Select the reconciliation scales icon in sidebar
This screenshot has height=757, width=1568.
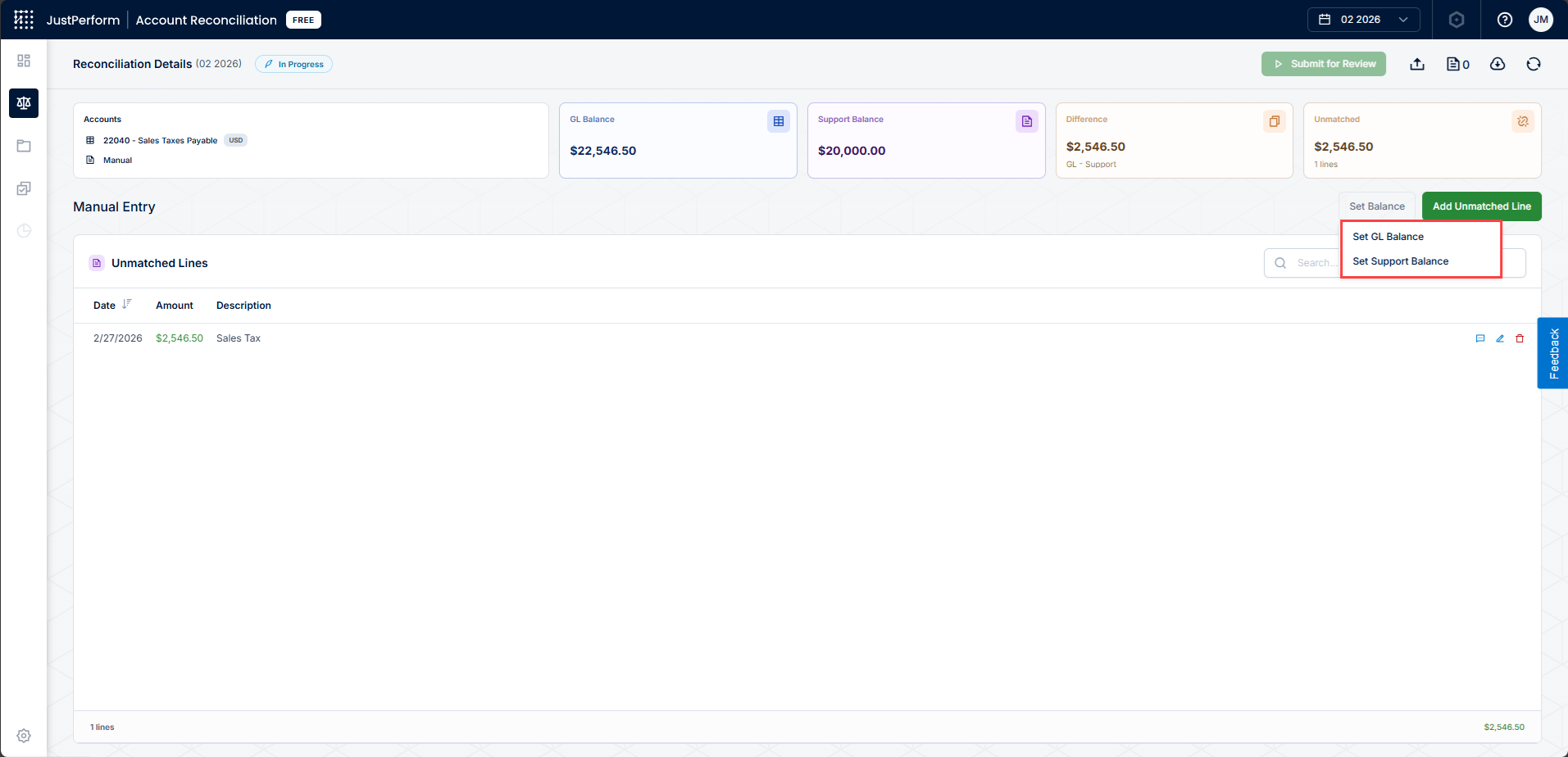[x=24, y=103]
